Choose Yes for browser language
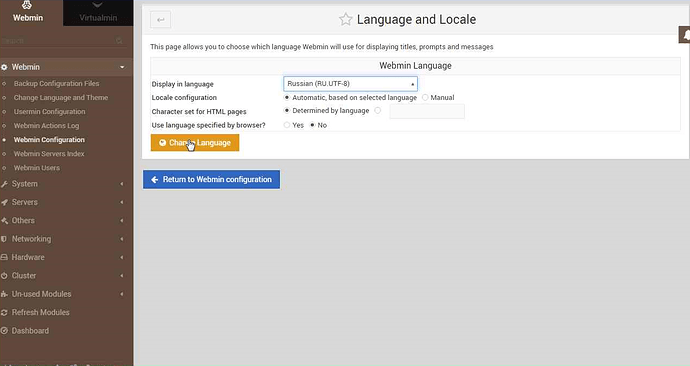690x366 pixels. (x=287, y=125)
